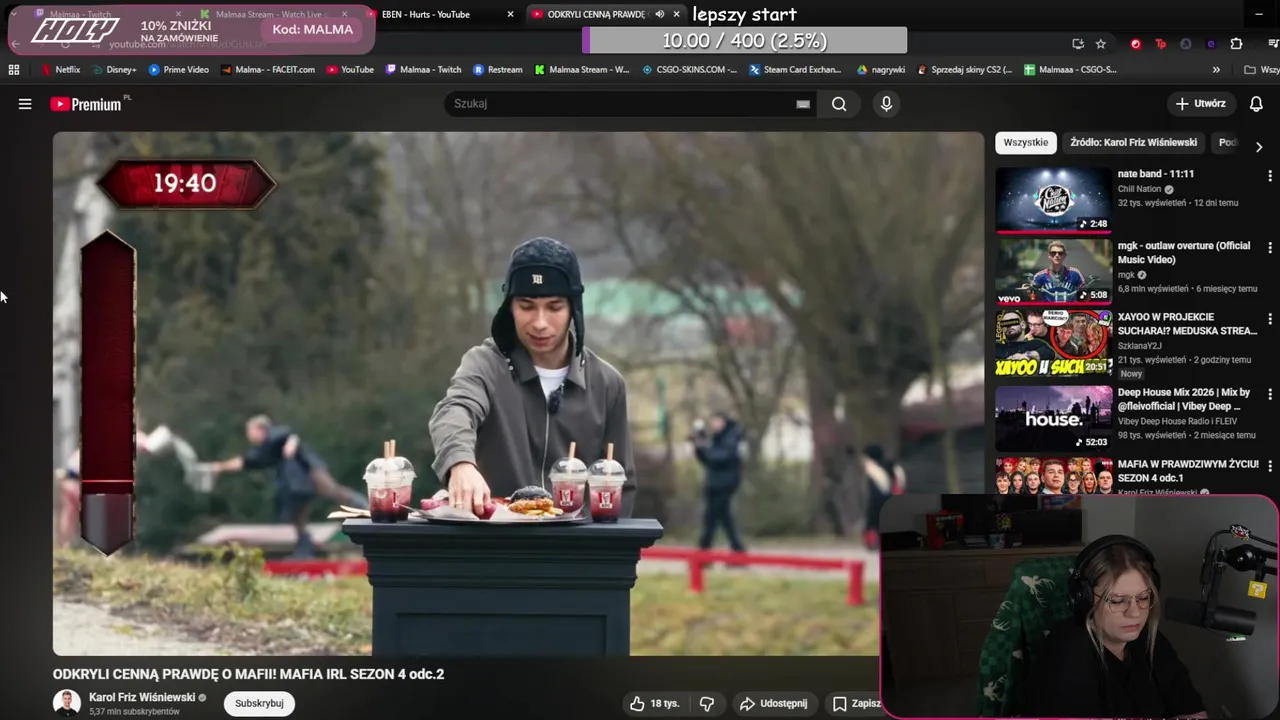The width and height of the screenshot is (1280, 720).
Task: Select Źródło: Karol Friz Wiśniewski chip
Action: pyautogui.click(x=1133, y=142)
